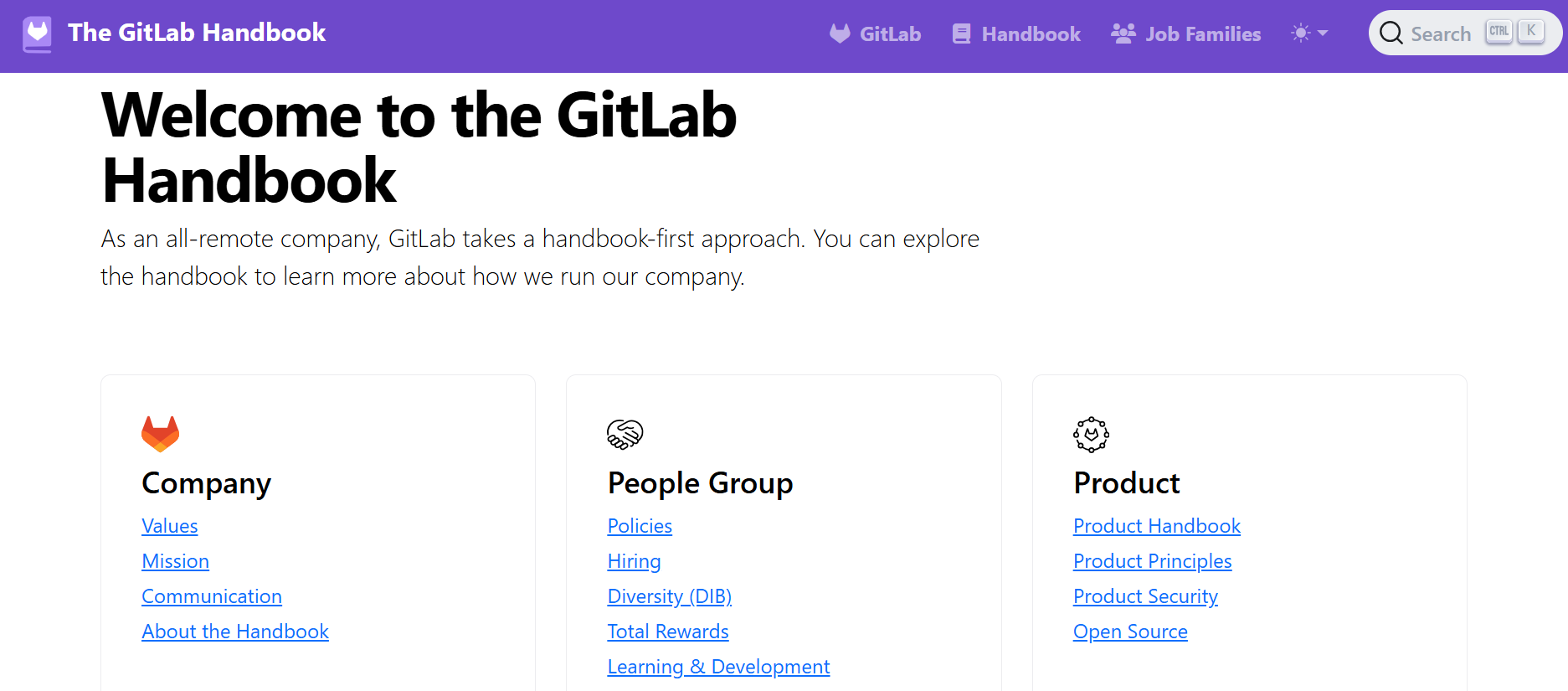Focus the Search input field
Viewport: 1568px width, 691px height.
[1441, 34]
